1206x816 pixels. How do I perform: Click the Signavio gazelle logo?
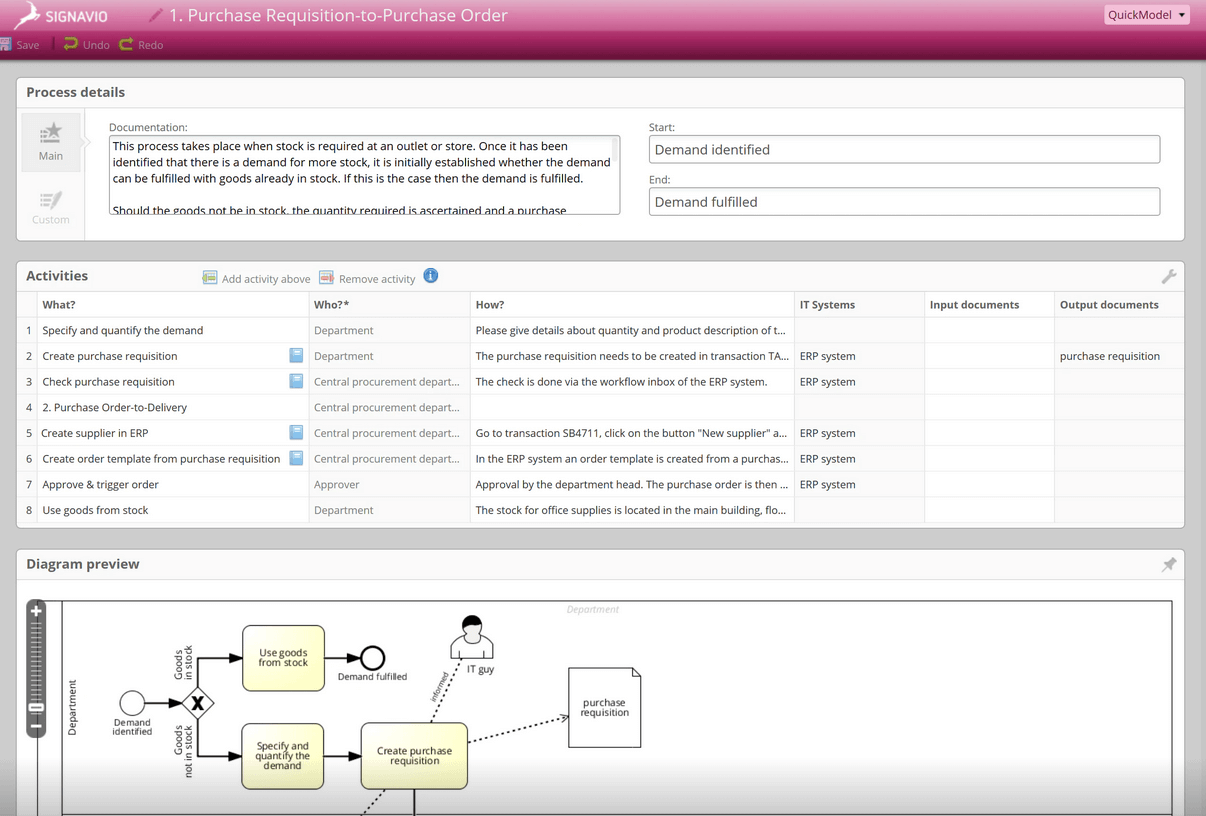pos(30,15)
